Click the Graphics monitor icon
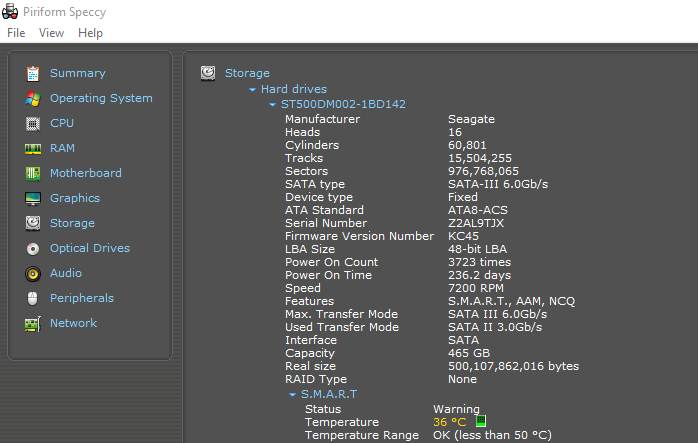698x443 pixels. tap(33, 199)
